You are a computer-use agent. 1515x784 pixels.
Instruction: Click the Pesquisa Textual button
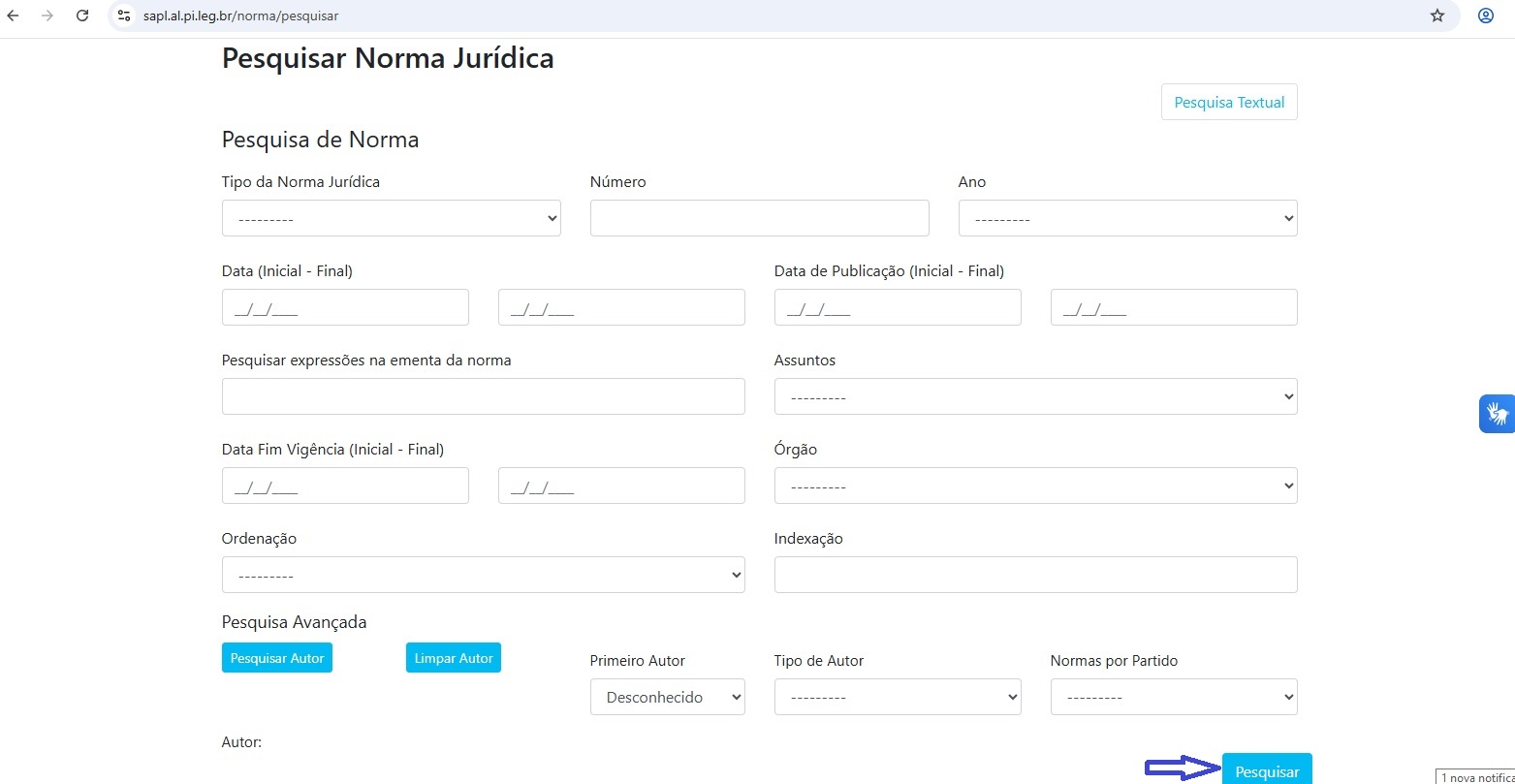1228,102
